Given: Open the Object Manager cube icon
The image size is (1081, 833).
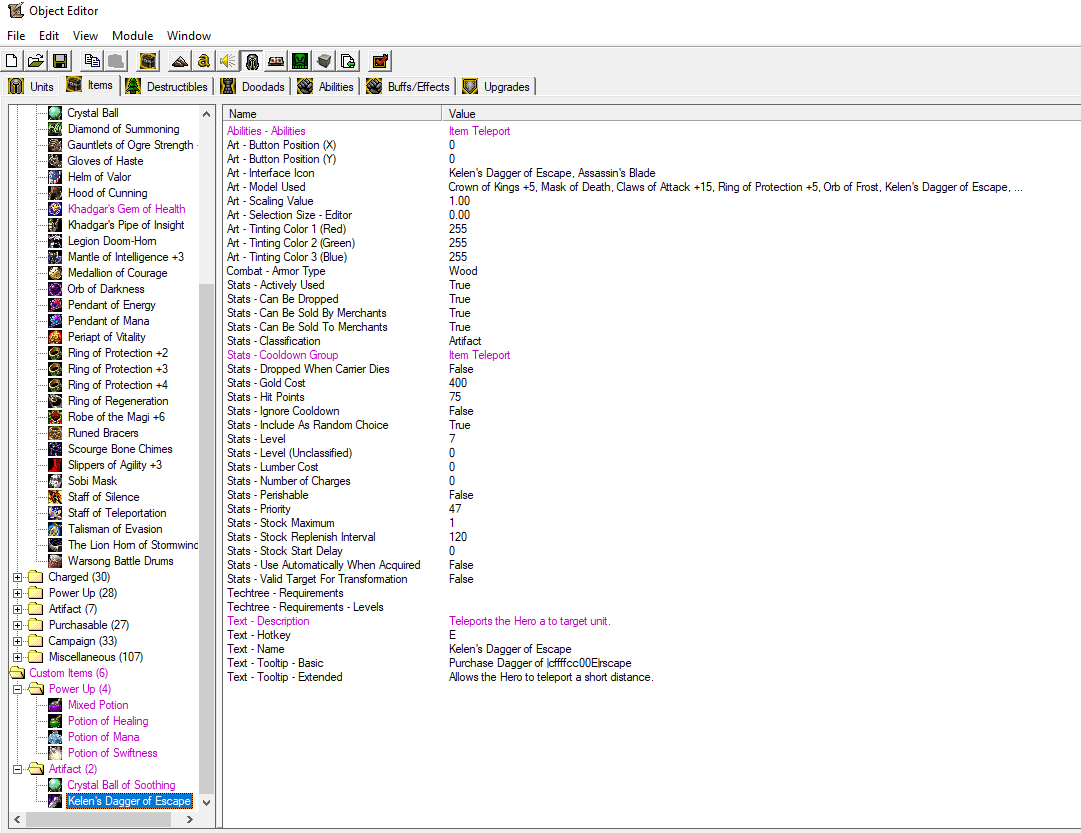Looking at the screenshot, I should pos(324,61).
